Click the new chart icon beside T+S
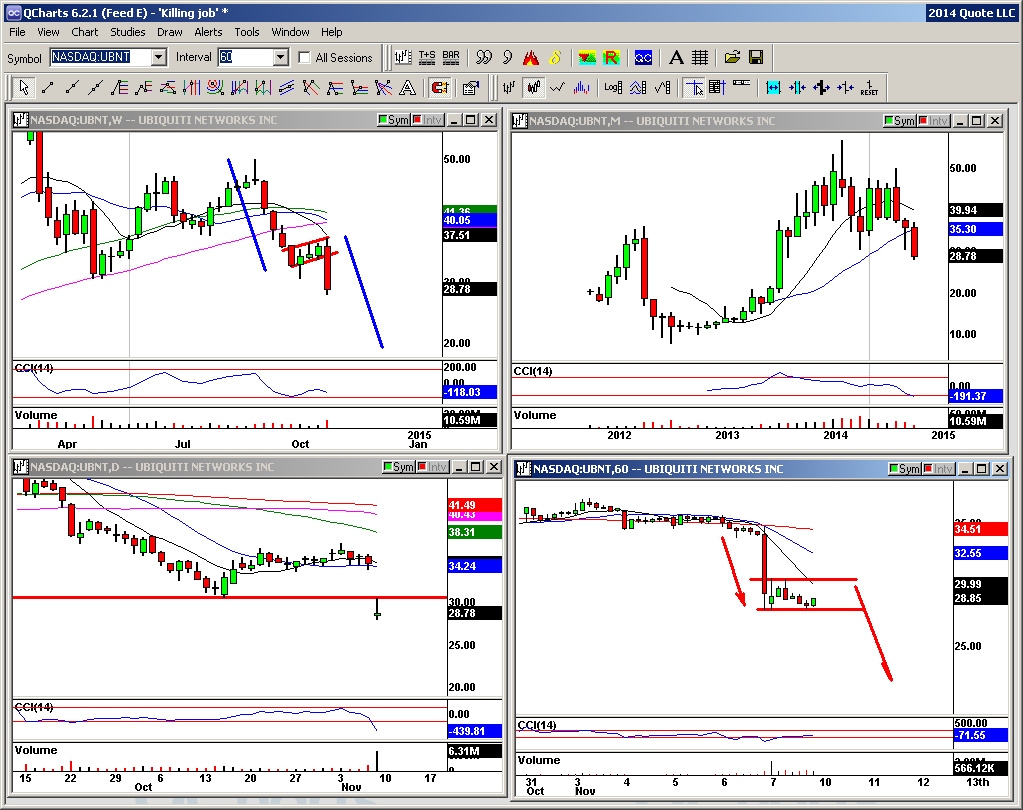This screenshot has width=1023, height=810. [403, 58]
